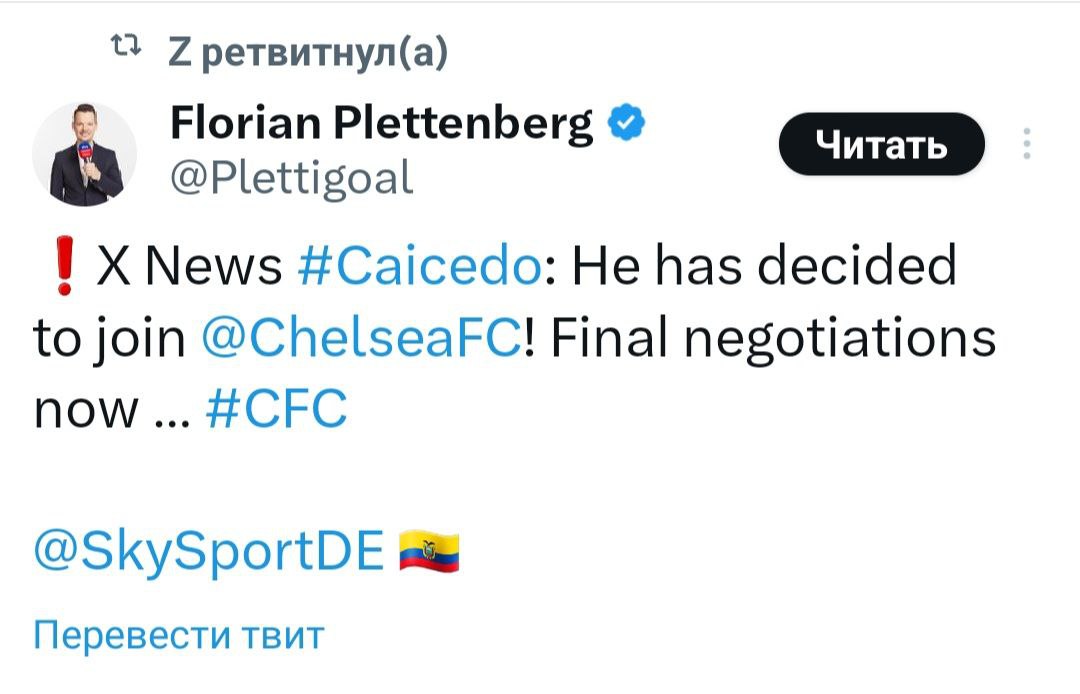The width and height of the screenshot is (1080, 694).
Task: Click Перевести твит to translate the tweet
Action: tap(179, 635)
